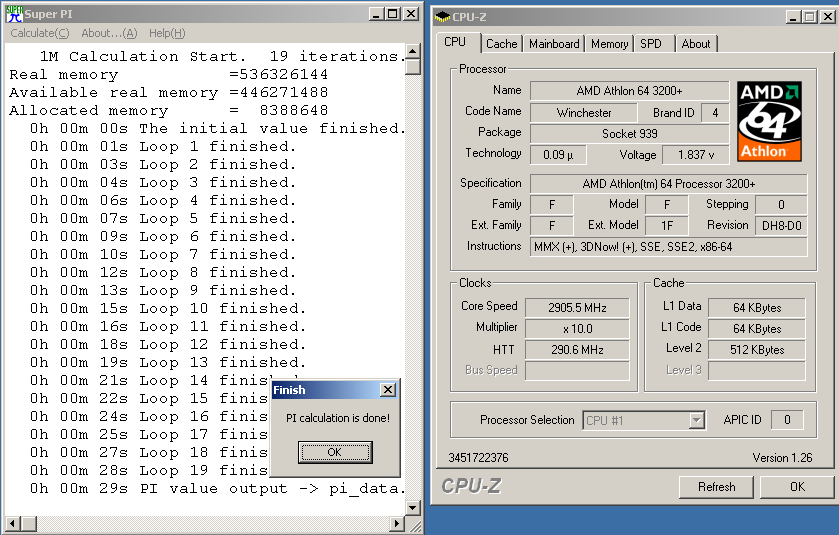
Task: Confirm the PI calculation is done dialog with OK
Action: coord(335,452)
